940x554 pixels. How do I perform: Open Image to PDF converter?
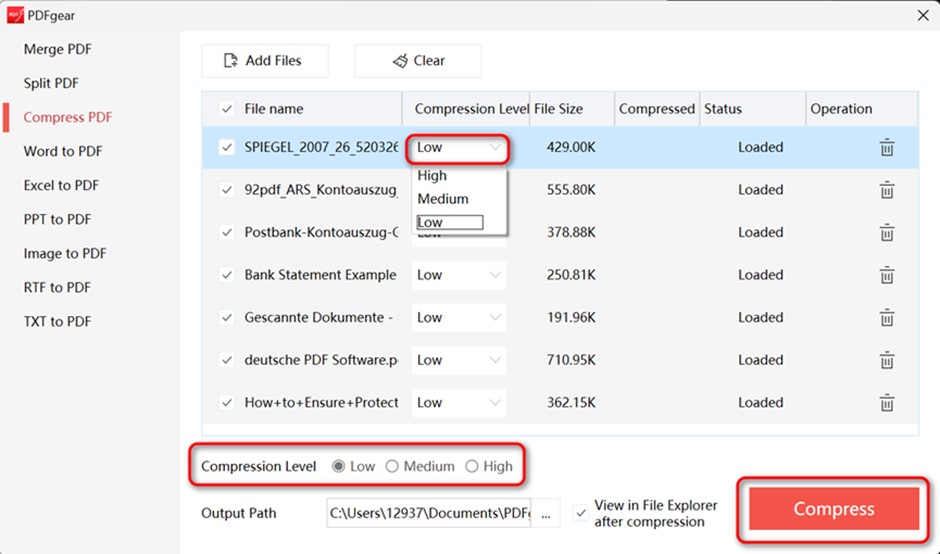(65, 254)
